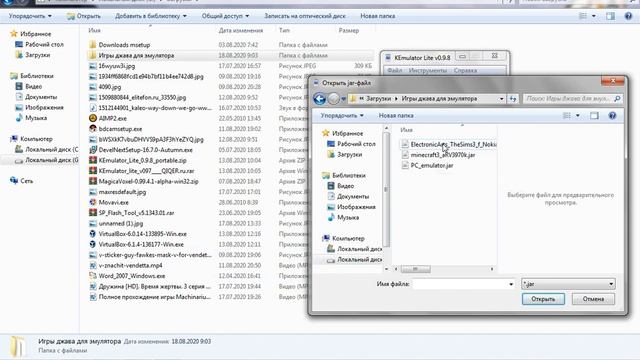This screenshot has height=360, width=640.
Task: Toggle the Explorer preview pane icon
Action: (610, 16)
